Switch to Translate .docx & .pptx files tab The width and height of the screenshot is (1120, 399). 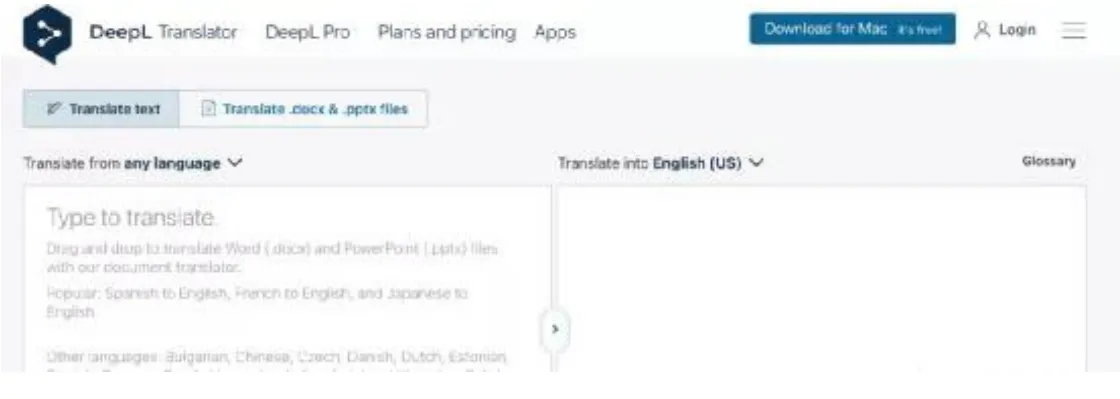click(x=303, y=109)
